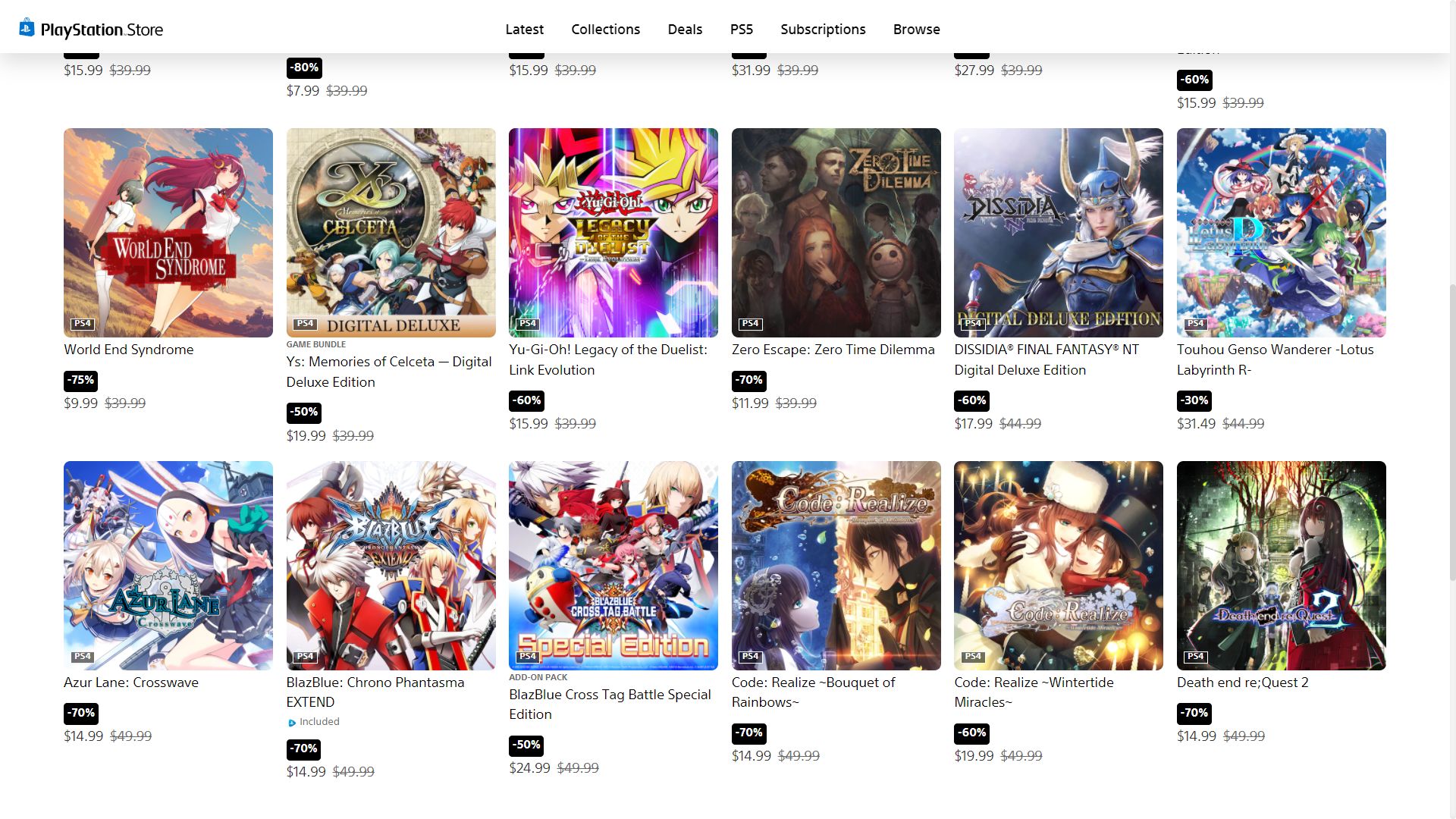1456x819 pixels.
Task: Click PS4 badge on Azur Lane cover
Action: click(83, 657)
